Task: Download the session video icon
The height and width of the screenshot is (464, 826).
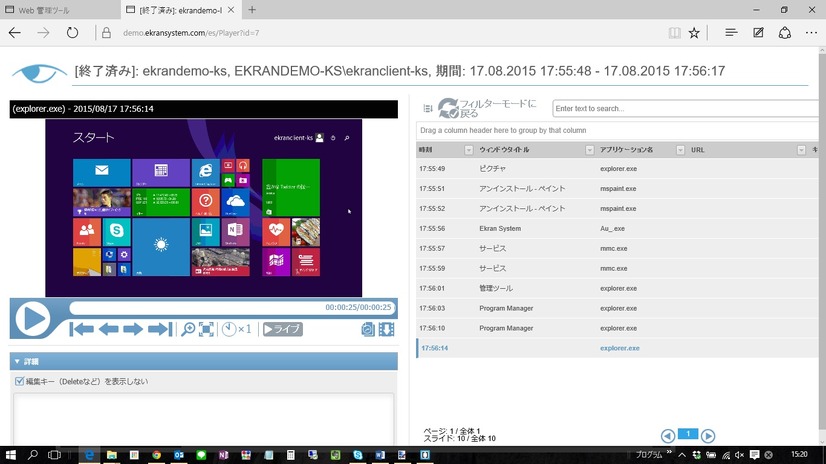Action: tap(386, 330)
